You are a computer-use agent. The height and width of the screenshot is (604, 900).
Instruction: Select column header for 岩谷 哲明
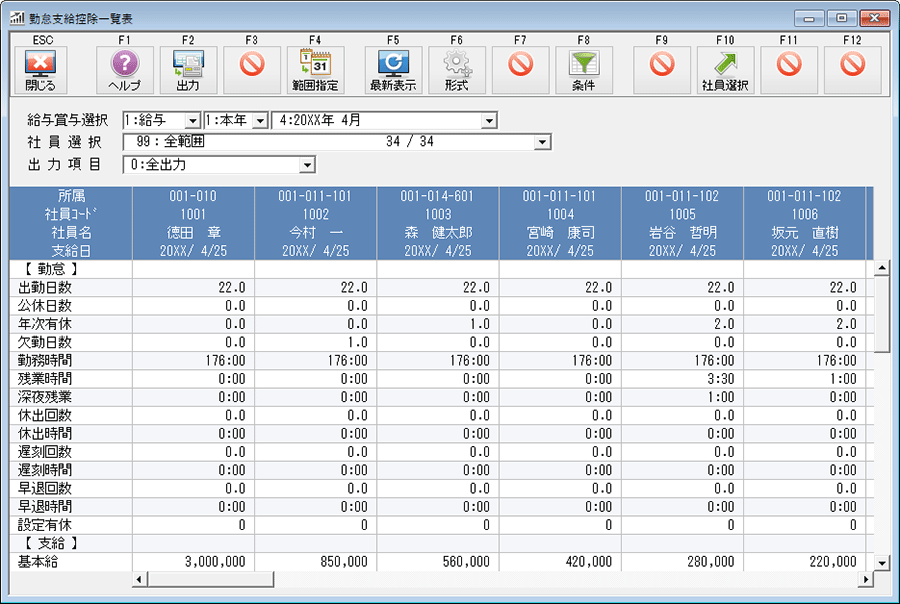[x=682, y=223]
